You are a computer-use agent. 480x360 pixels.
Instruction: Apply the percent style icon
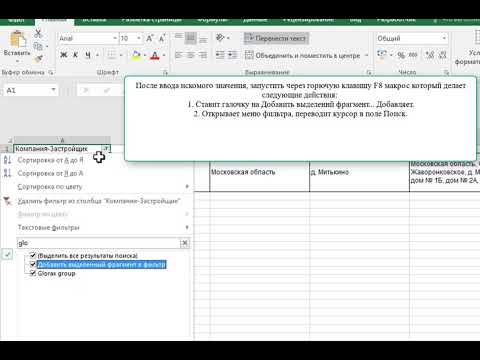pyautogui.click(x=401, y=55)
